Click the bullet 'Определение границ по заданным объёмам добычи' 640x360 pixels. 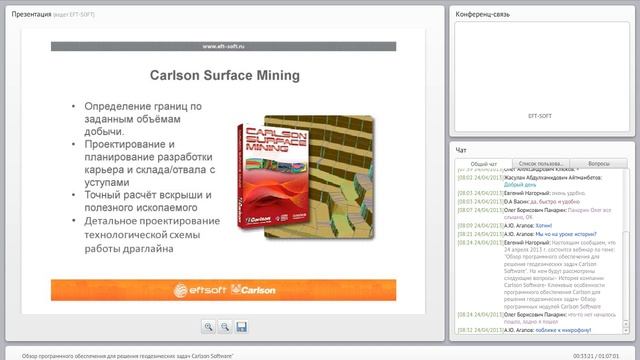[x=143, y=119]
